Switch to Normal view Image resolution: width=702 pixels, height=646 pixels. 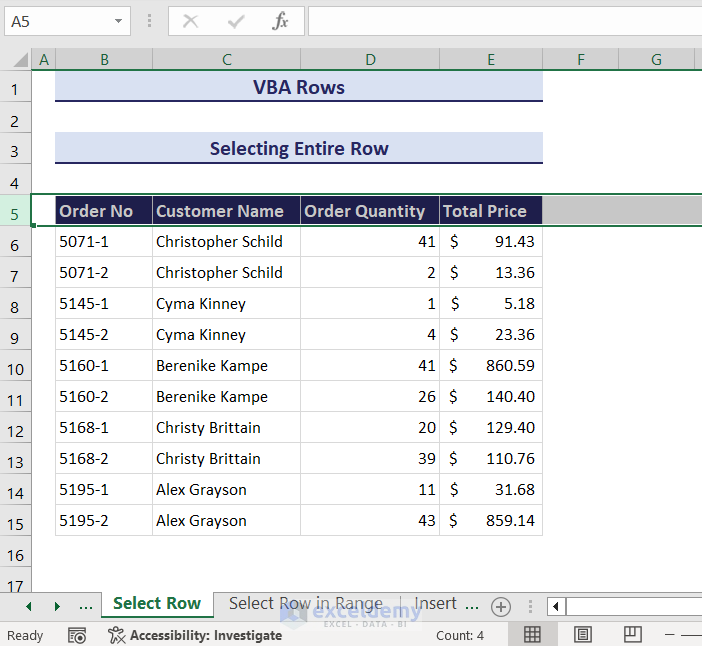point(533,635)
